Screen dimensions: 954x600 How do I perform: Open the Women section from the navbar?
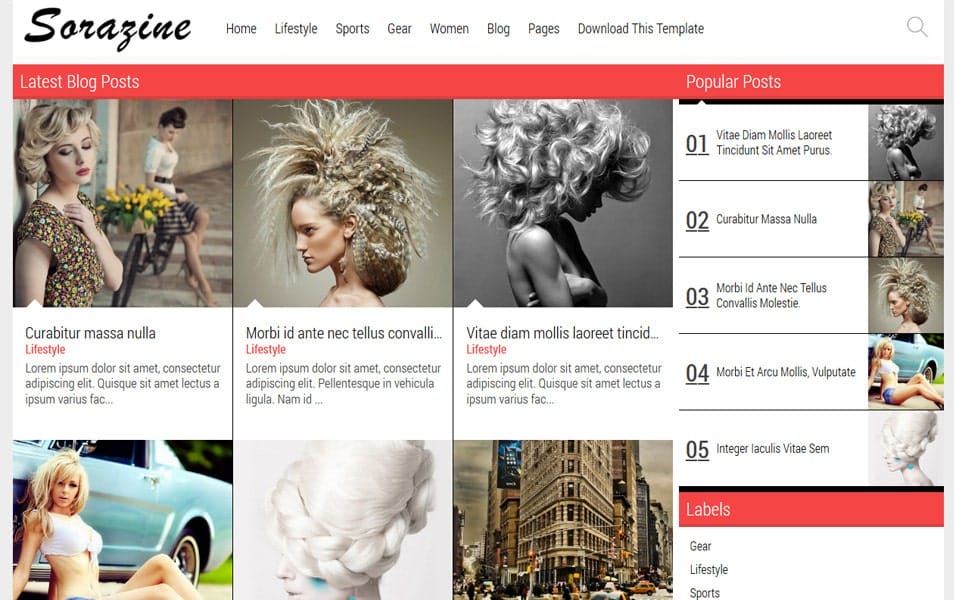point(449,29)
